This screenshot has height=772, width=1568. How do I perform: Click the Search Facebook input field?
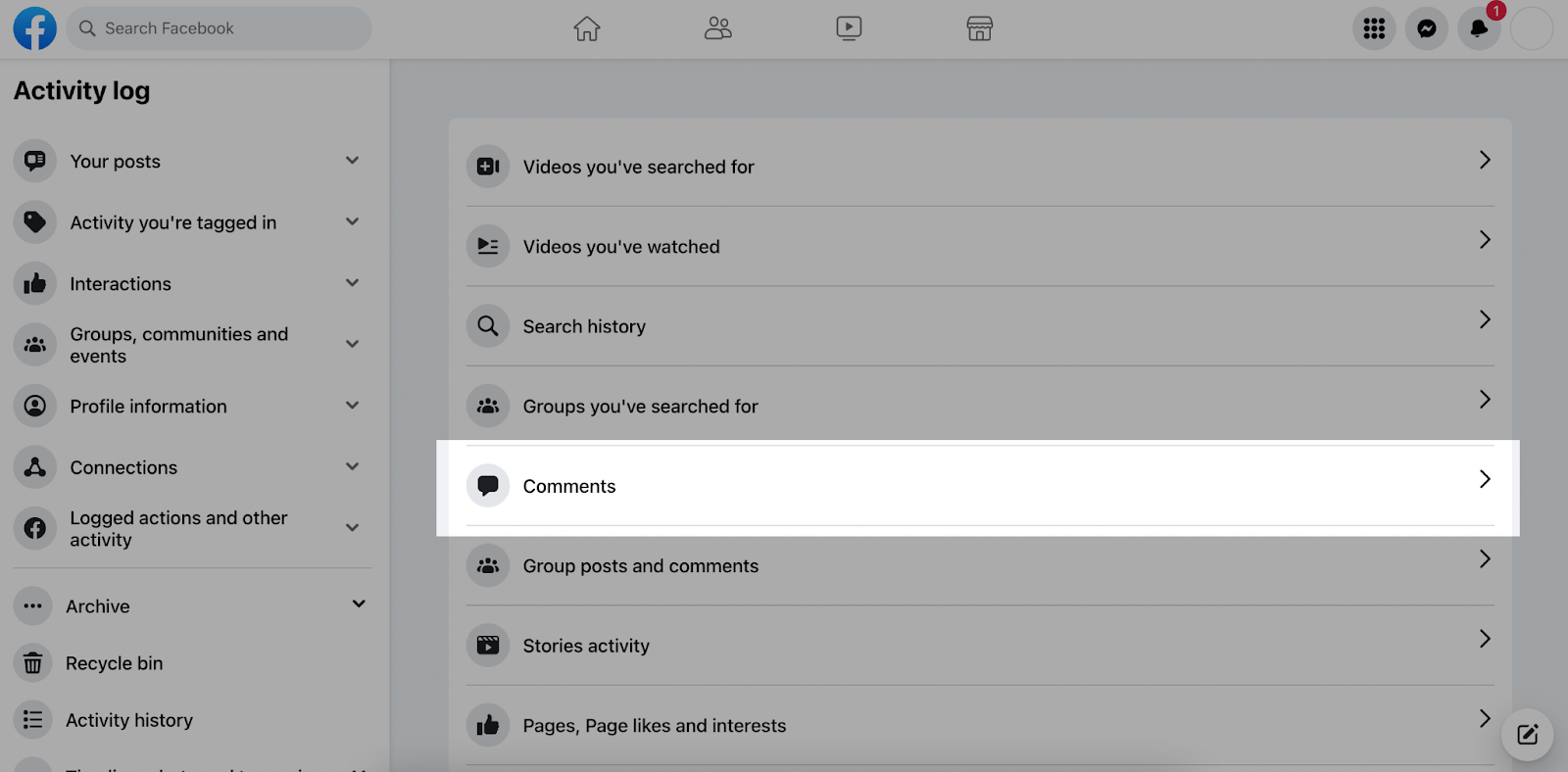pyautogui.click(x=219, y=28)
